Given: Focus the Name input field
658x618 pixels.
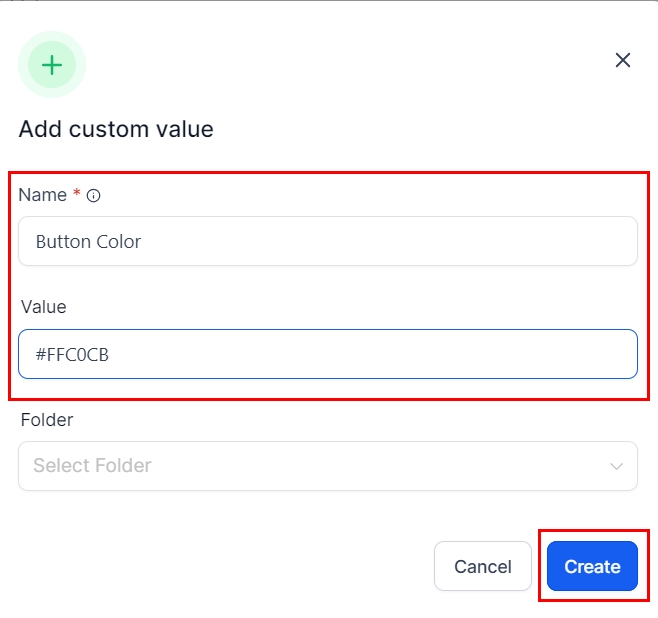Looking at the screenshot, I should (x=328, y=241).
